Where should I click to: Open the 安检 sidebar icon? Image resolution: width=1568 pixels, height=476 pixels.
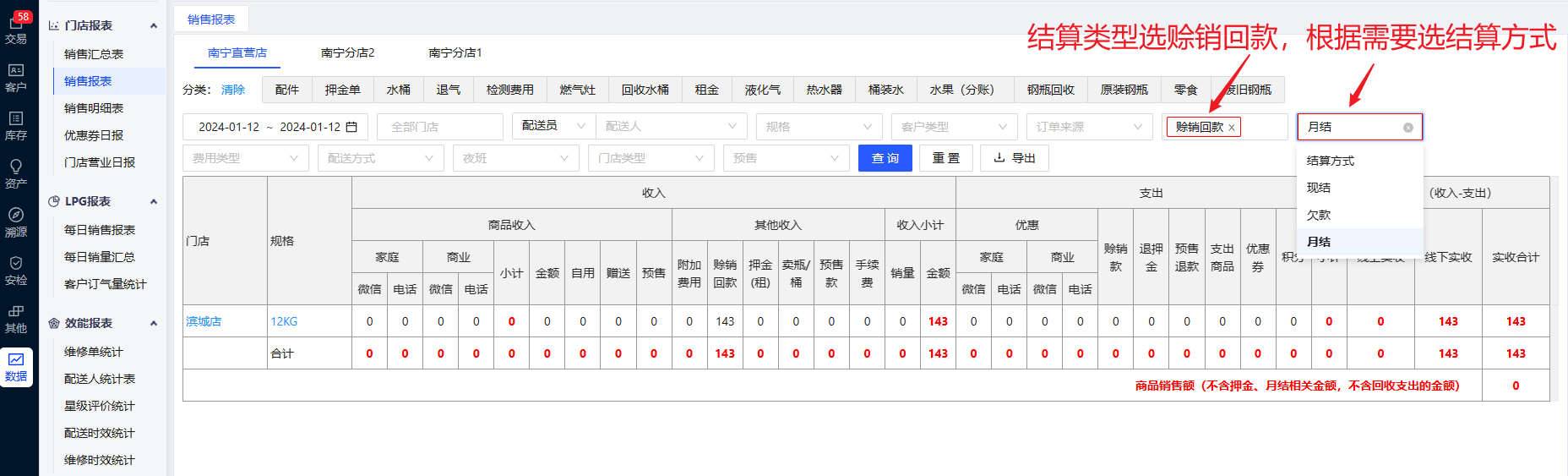pyautogui.click(x=16, y=270)
